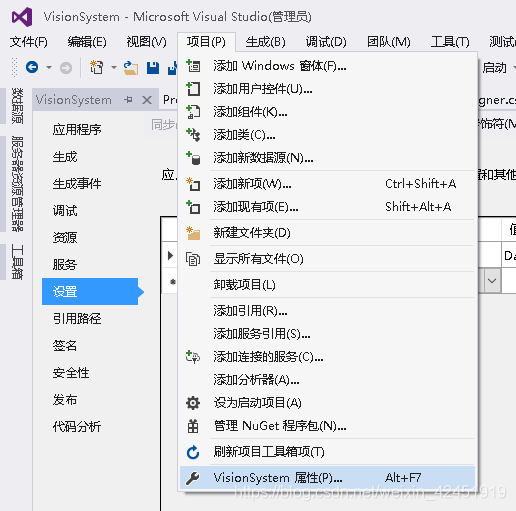This screenshot has width=516, height=511.
Task: Click the New Project toolbar icon
Action: (x=97, y=67)
